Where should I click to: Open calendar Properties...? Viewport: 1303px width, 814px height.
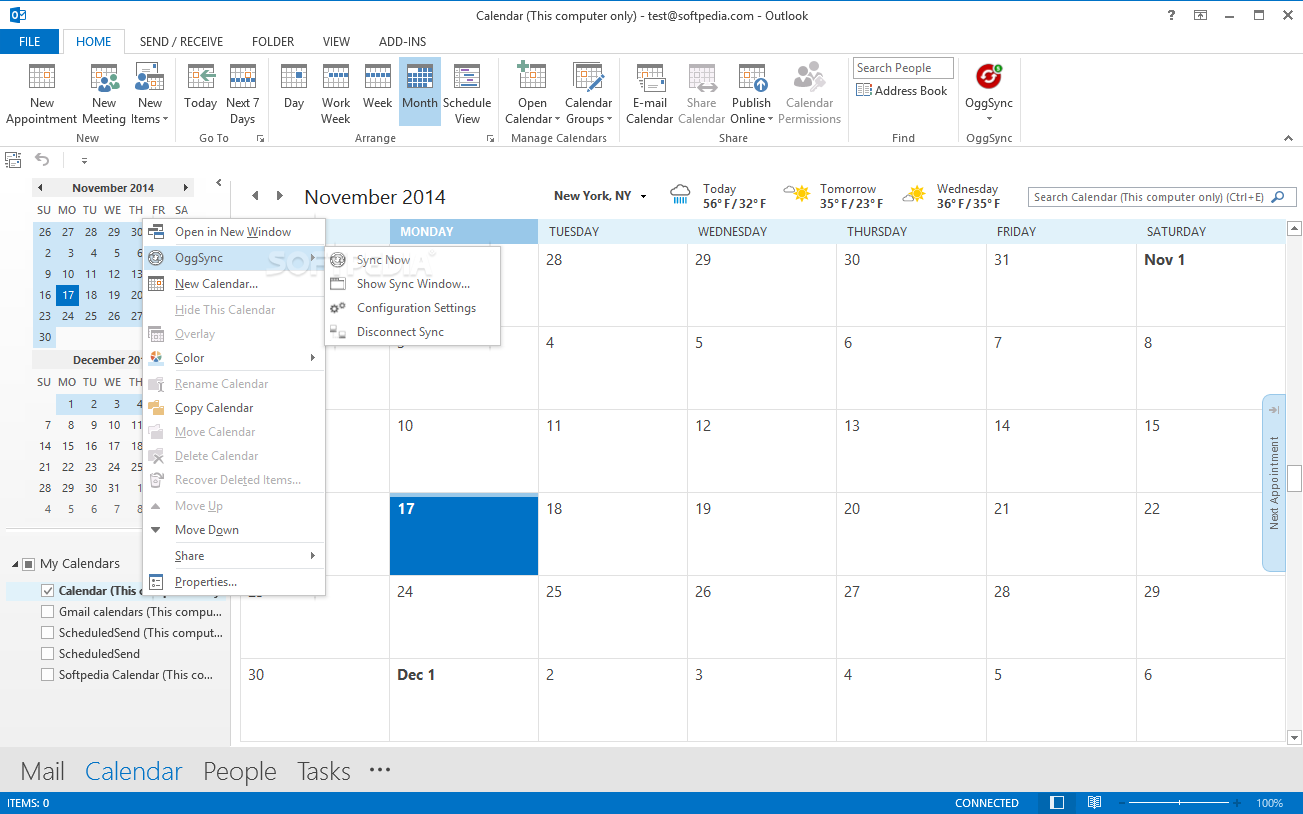pyautogui.click(x=234, y=582)
